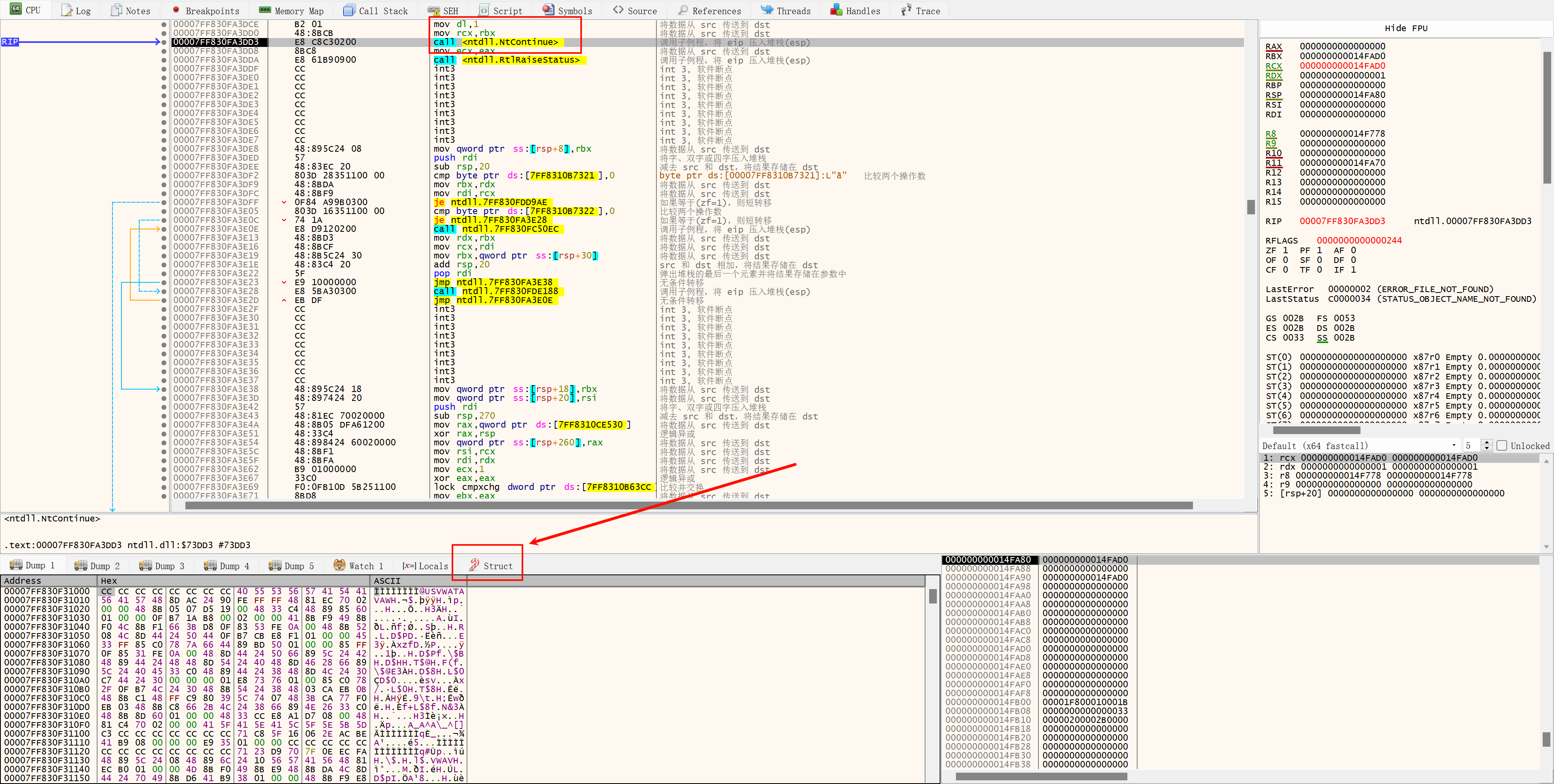This screenshot has width=1554, height=784.
Task: Open the Watch 1 bug icon
Action: tap(339, 564)
